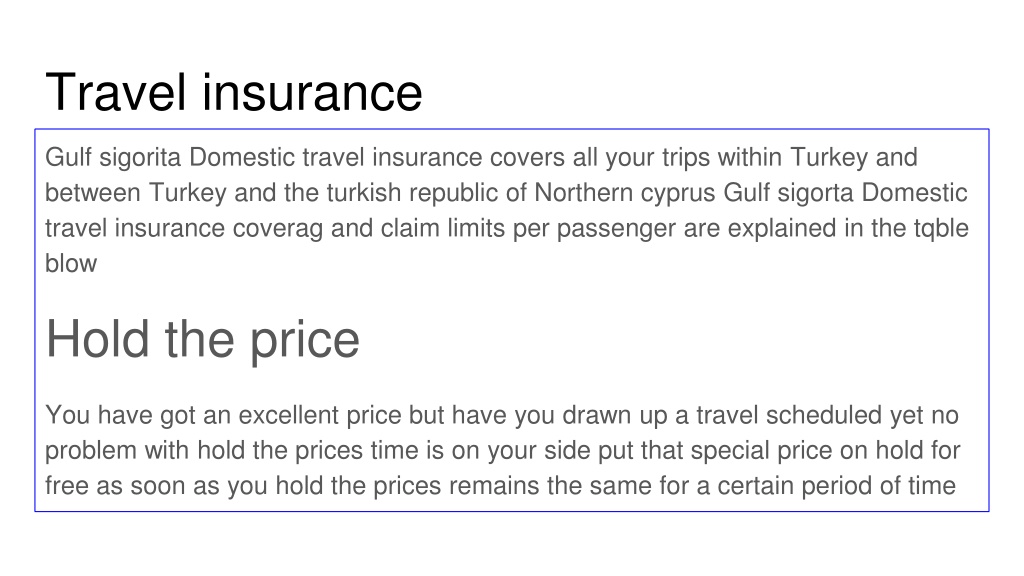Click the word blow ending the first paragraph
This screenshot has width=1024, height=576.
coord(71,263)
